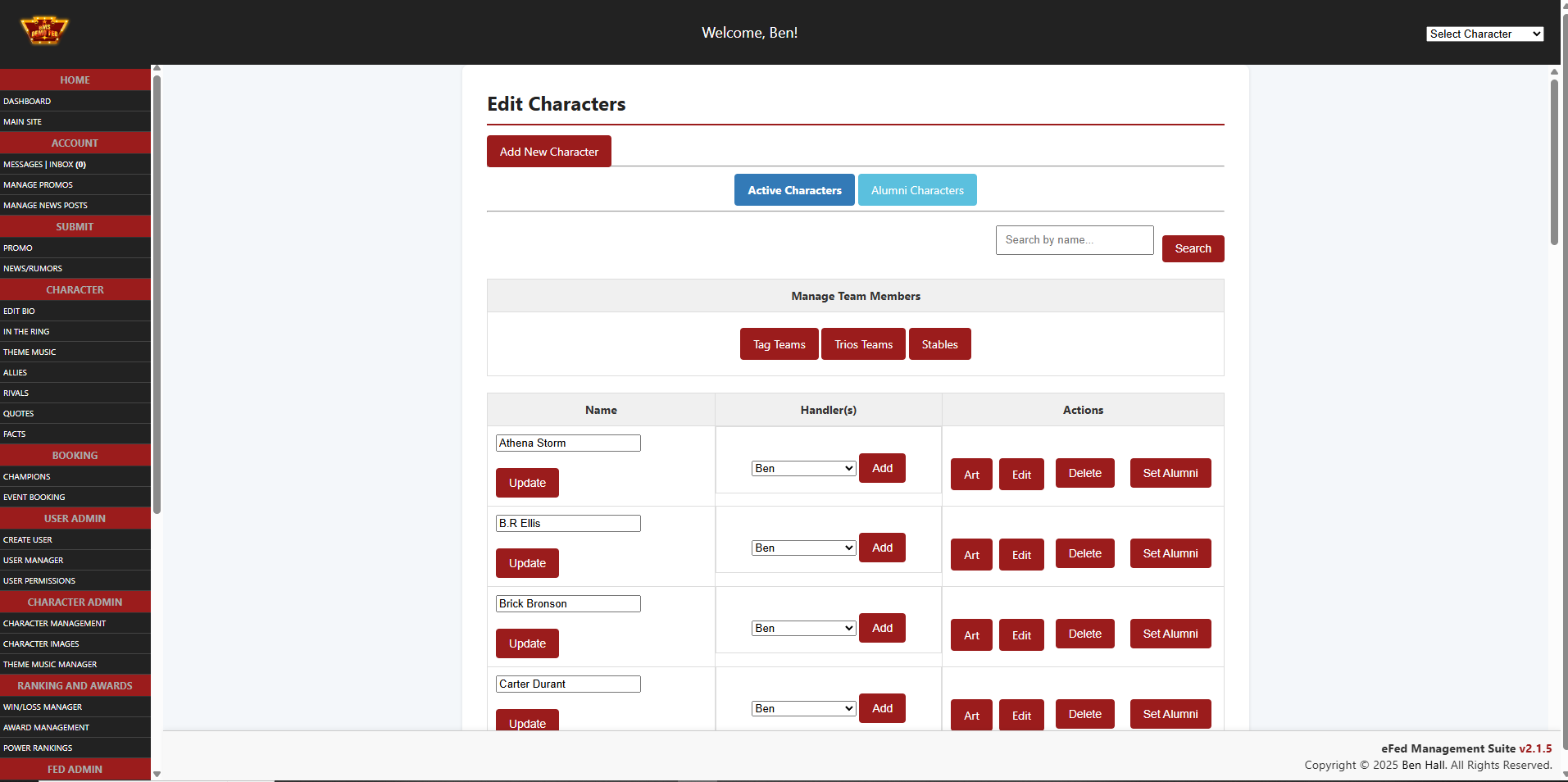
Task: Click Add New Character button
Action: pyautogui.click(x=548, y=152)
